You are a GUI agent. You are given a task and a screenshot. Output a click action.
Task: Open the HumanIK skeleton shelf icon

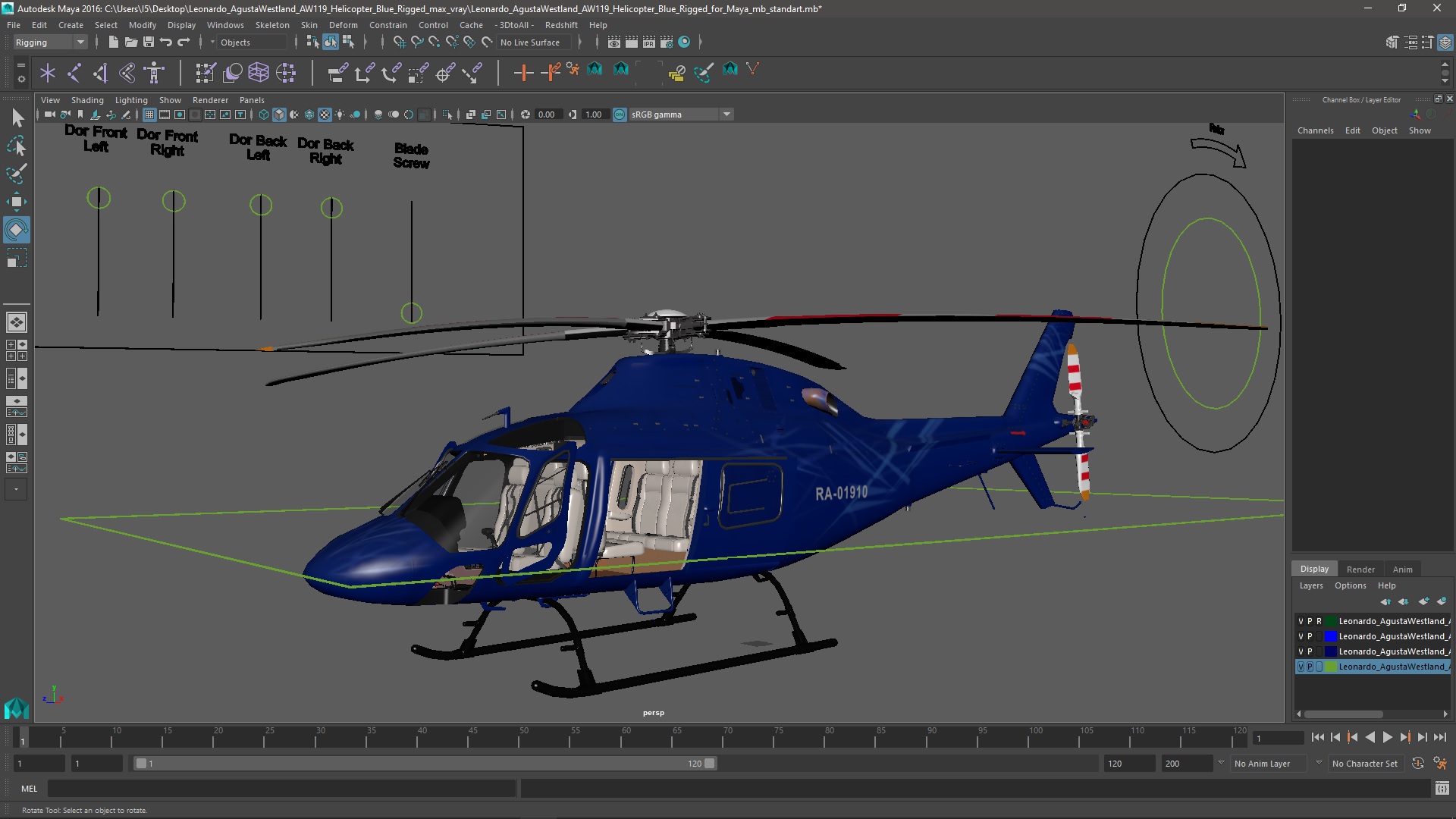(154, 73)
